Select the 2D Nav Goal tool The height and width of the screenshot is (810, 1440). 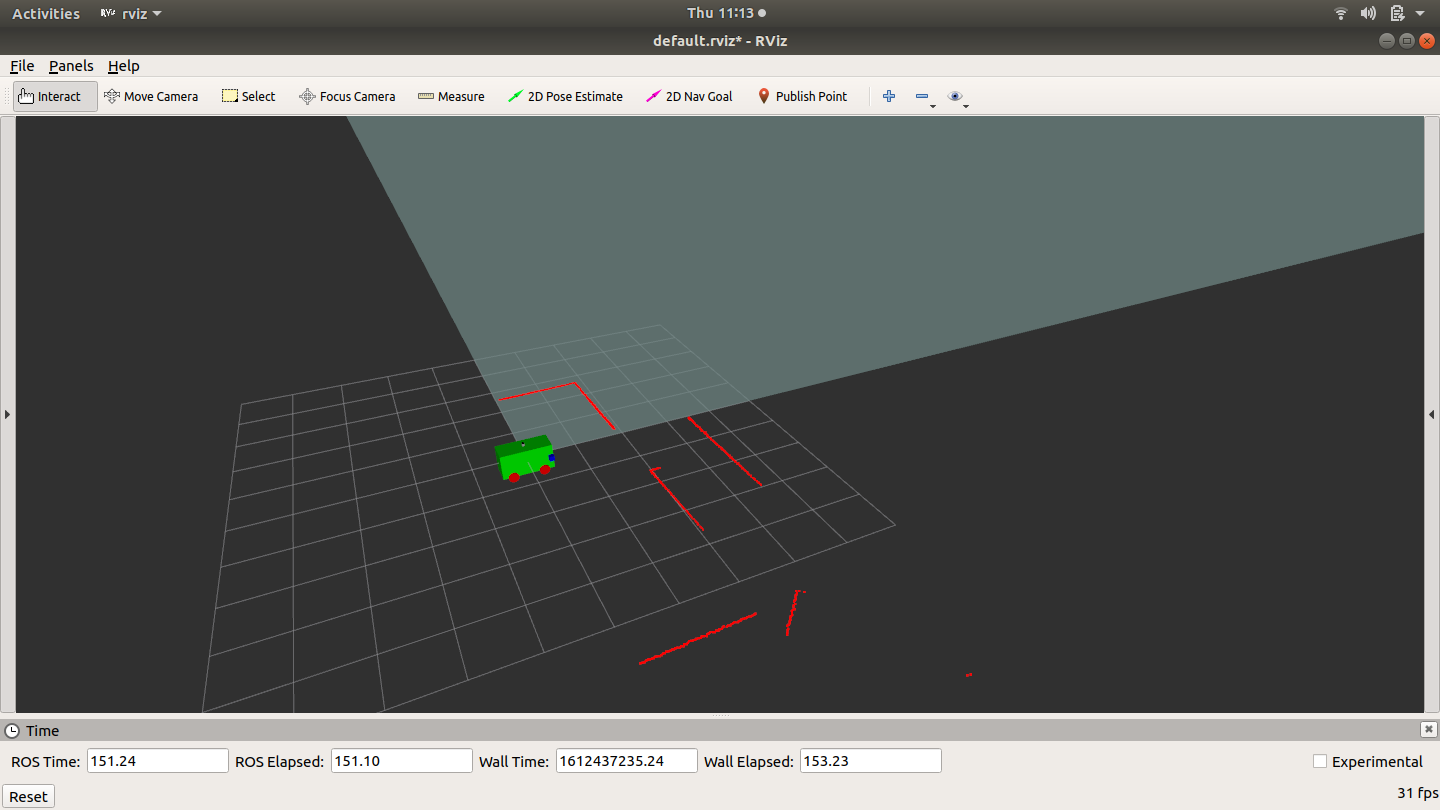689,96
